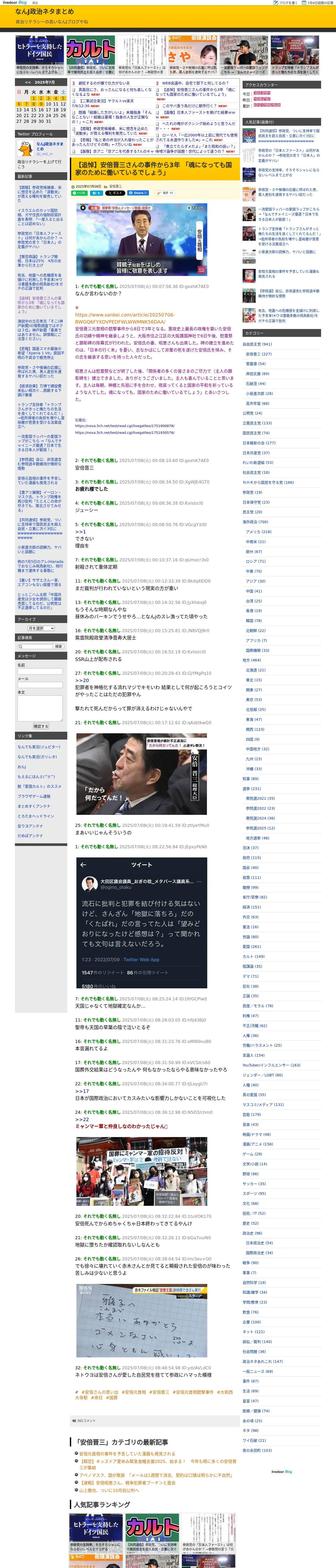336x1568 pixels.
Task: Click the 検索 search button
Action: coord(59,647)
